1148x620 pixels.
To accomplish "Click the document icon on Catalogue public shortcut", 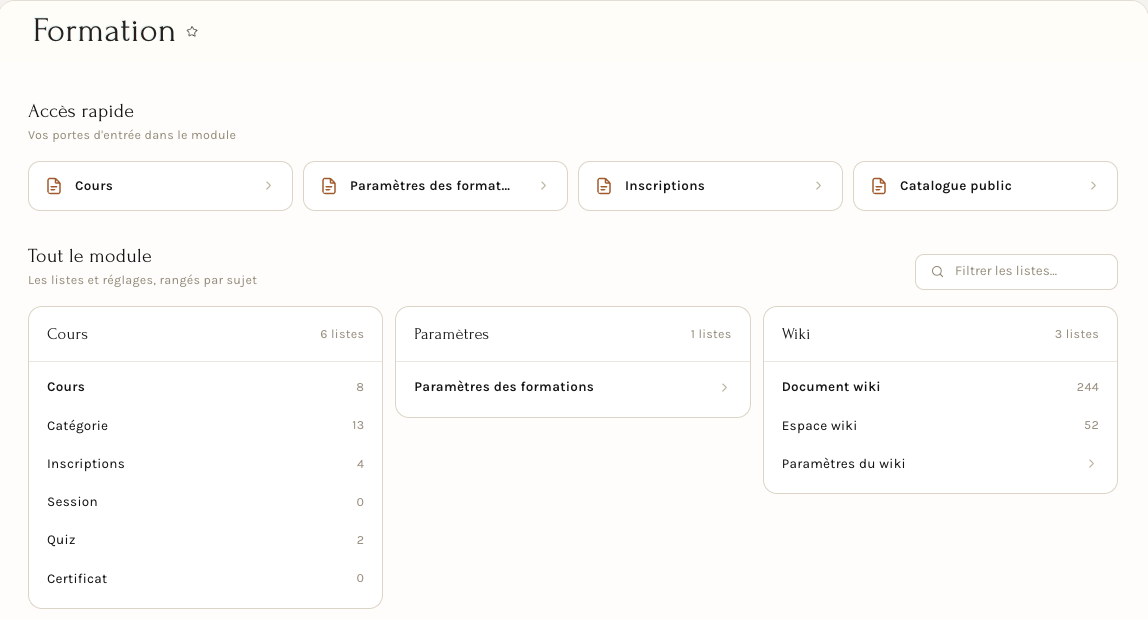I will coord(879,186).
